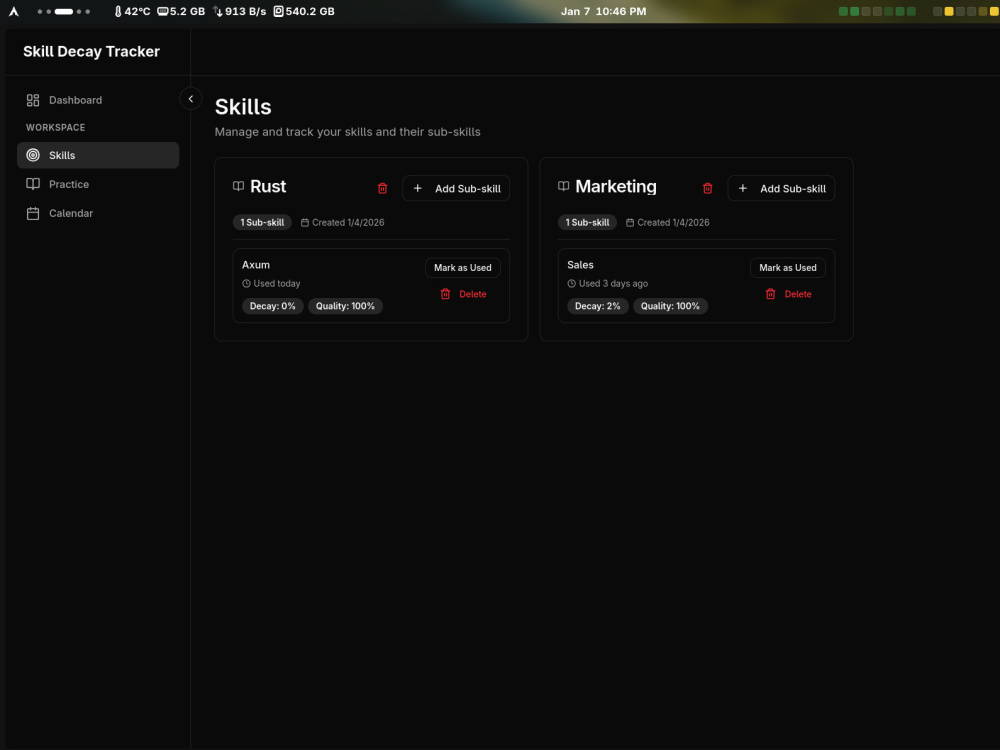Viewport: 1000px width, 750px height.
Task: Click the WORKSPACE sidebar header
Action: pyautogui.click(x=55, y=128)
